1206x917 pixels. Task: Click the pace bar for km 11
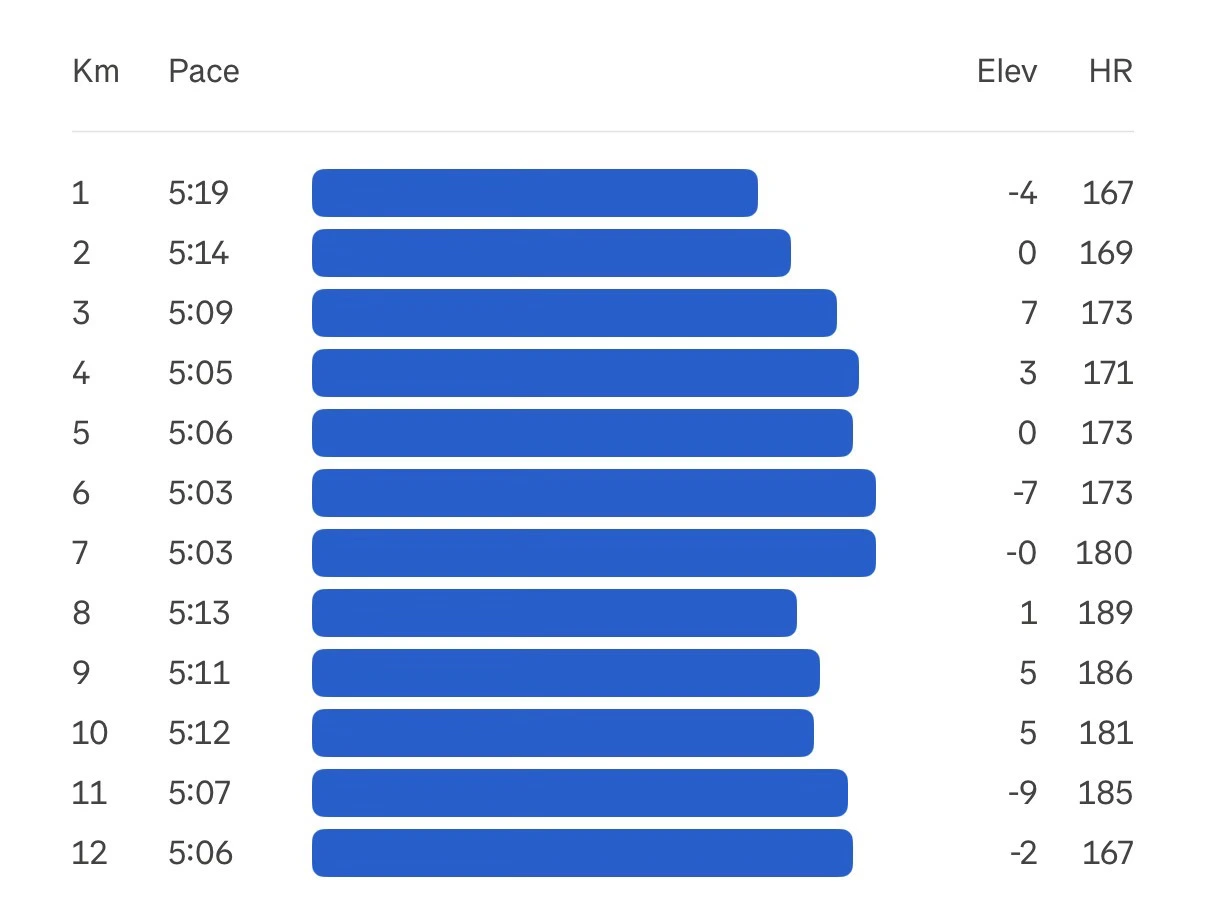click(x=580, y=793)
